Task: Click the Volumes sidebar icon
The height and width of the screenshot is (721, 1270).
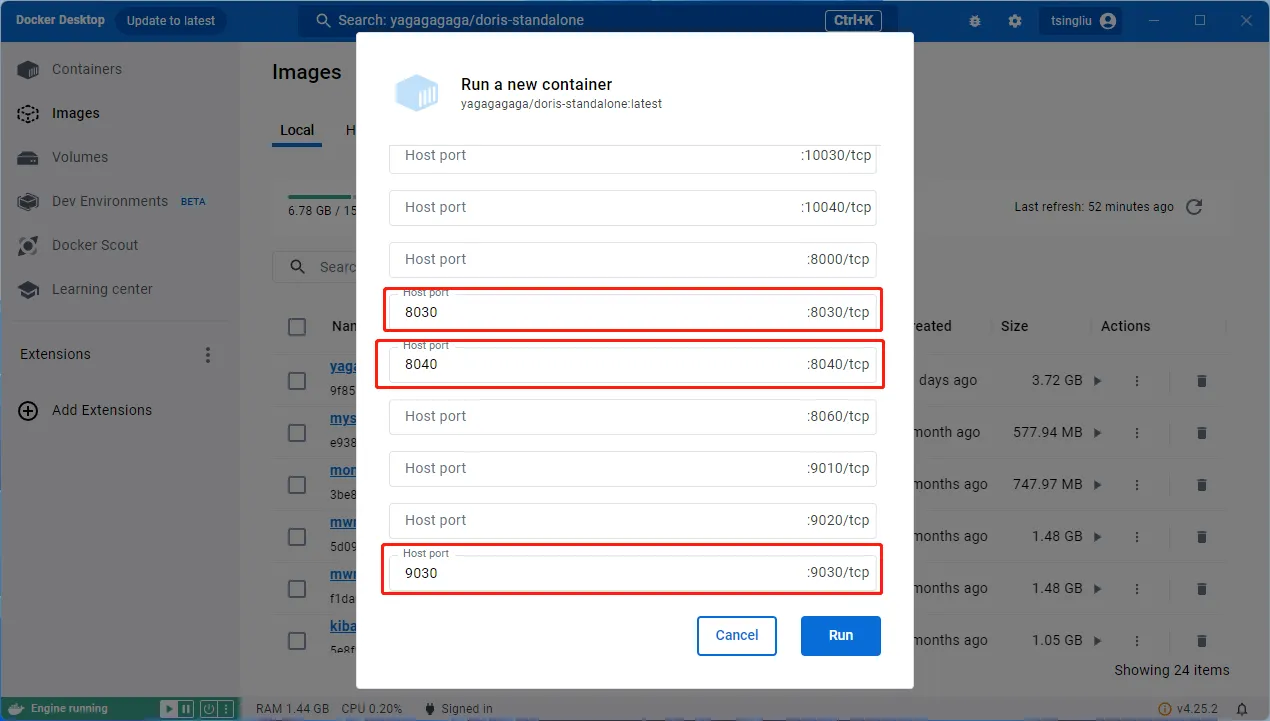Action: coord(28,158)
